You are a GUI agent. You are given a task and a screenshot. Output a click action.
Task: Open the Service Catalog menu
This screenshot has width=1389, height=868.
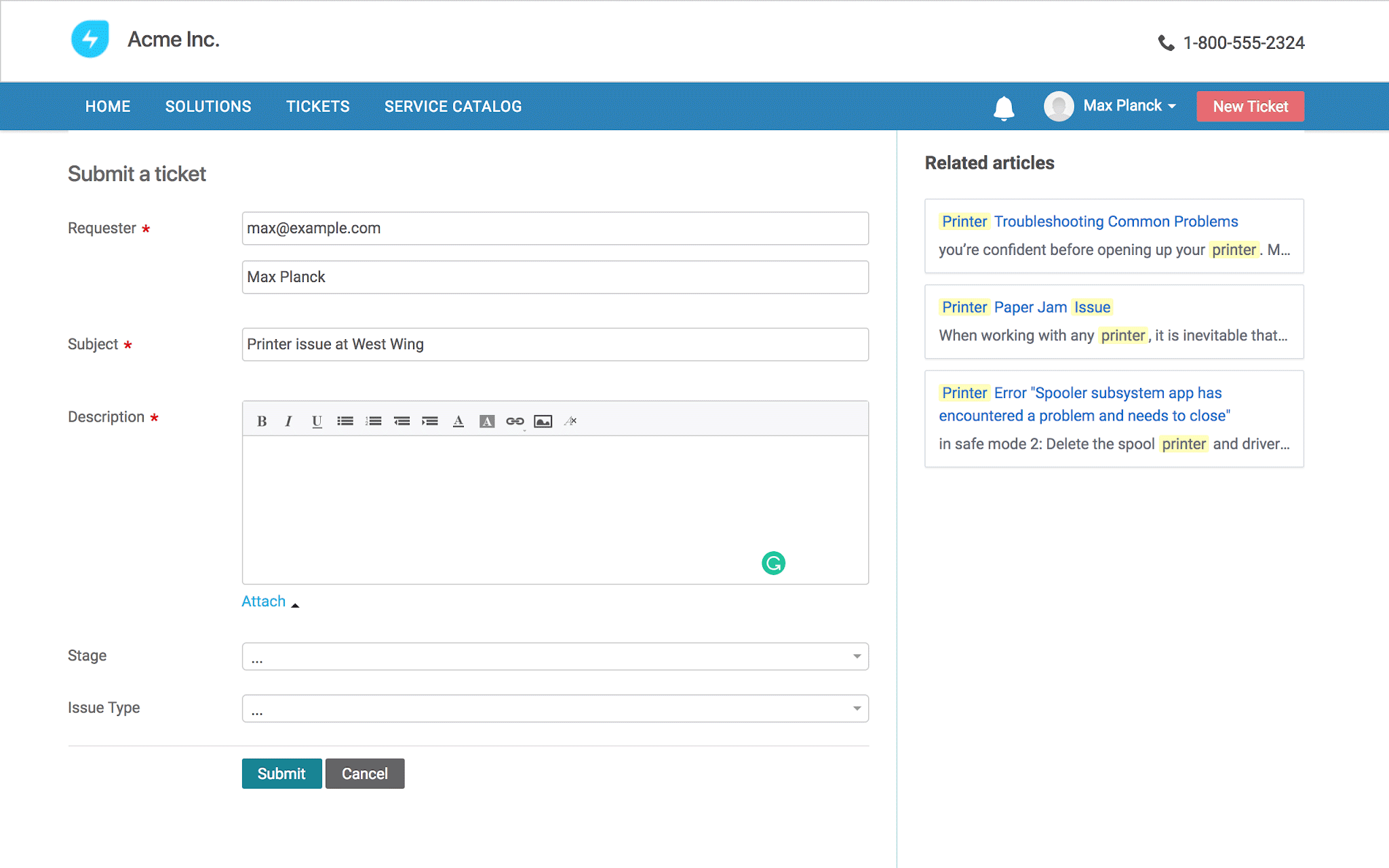coord(453,106)
